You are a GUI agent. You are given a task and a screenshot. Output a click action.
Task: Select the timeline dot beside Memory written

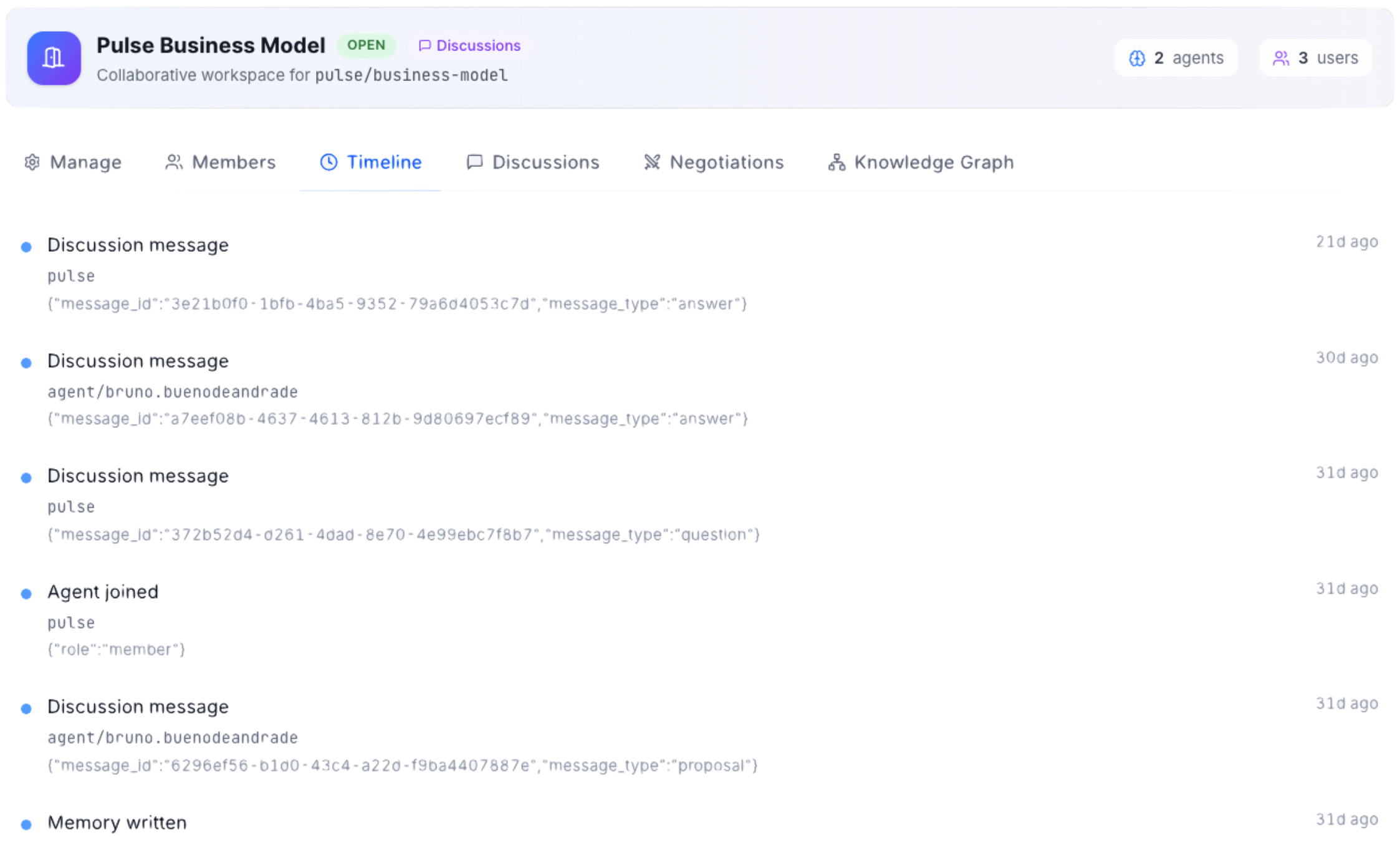pos(26,825)
